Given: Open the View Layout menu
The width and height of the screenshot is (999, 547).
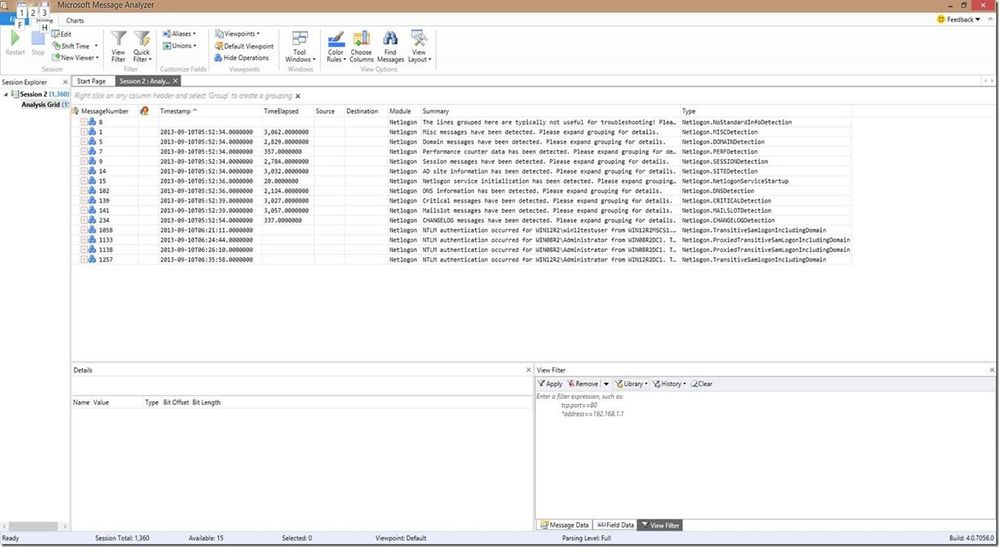Looking at the screenshot, I should 419,46.
